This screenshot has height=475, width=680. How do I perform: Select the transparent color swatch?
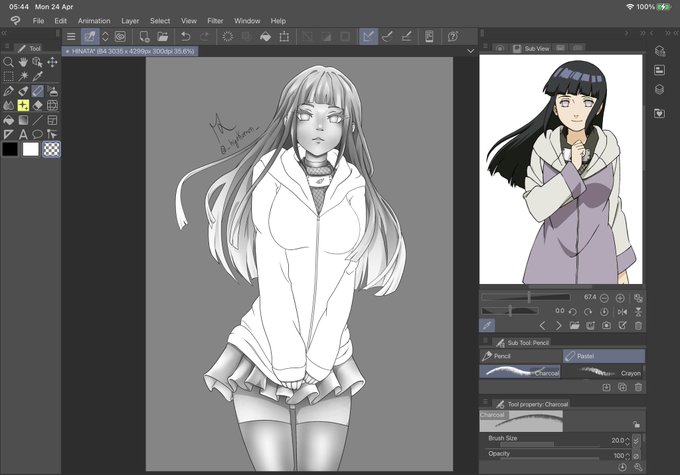click(51, 149)
